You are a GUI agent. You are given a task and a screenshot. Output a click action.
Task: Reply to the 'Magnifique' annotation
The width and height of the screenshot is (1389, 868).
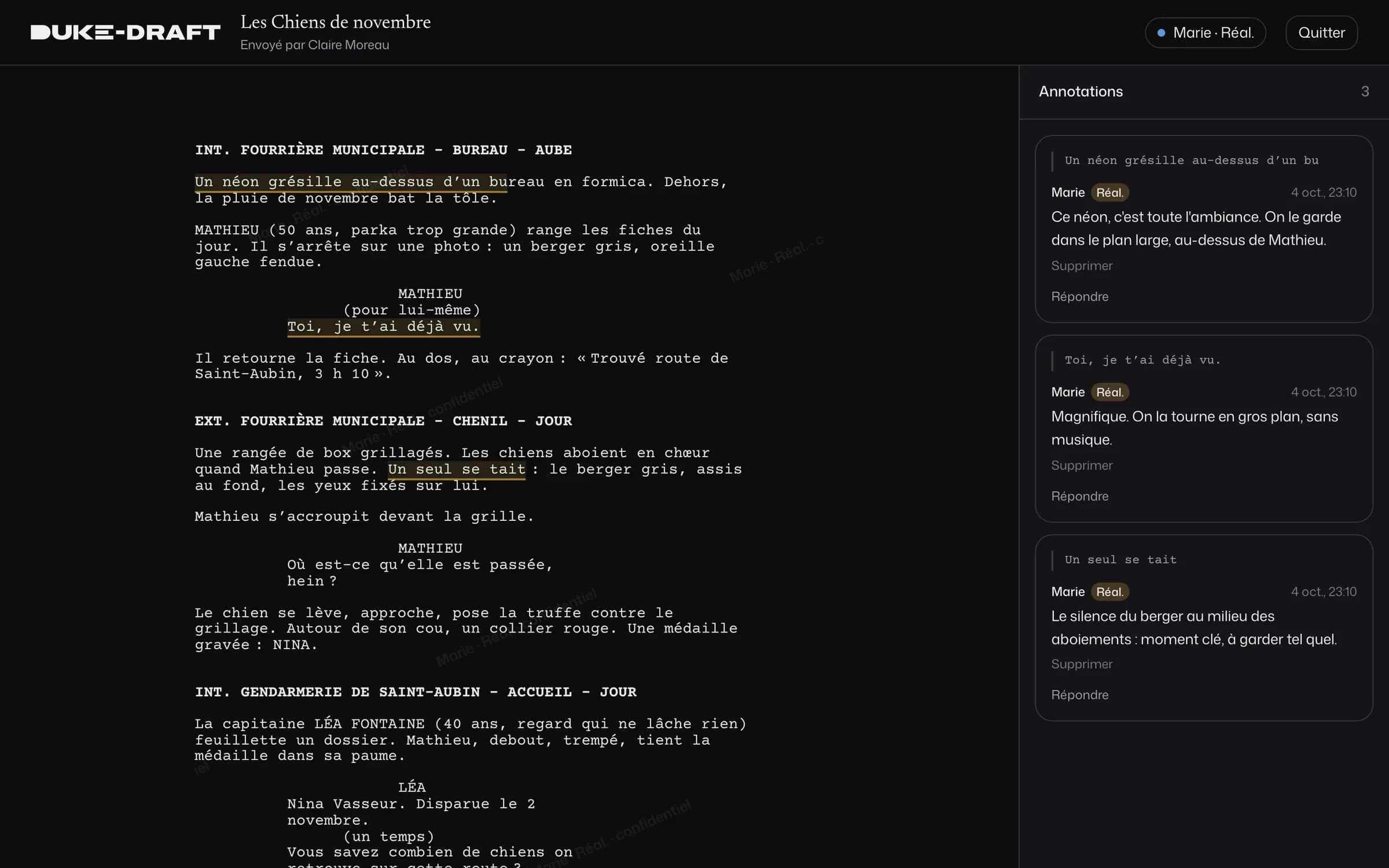tap(1079, 496)
